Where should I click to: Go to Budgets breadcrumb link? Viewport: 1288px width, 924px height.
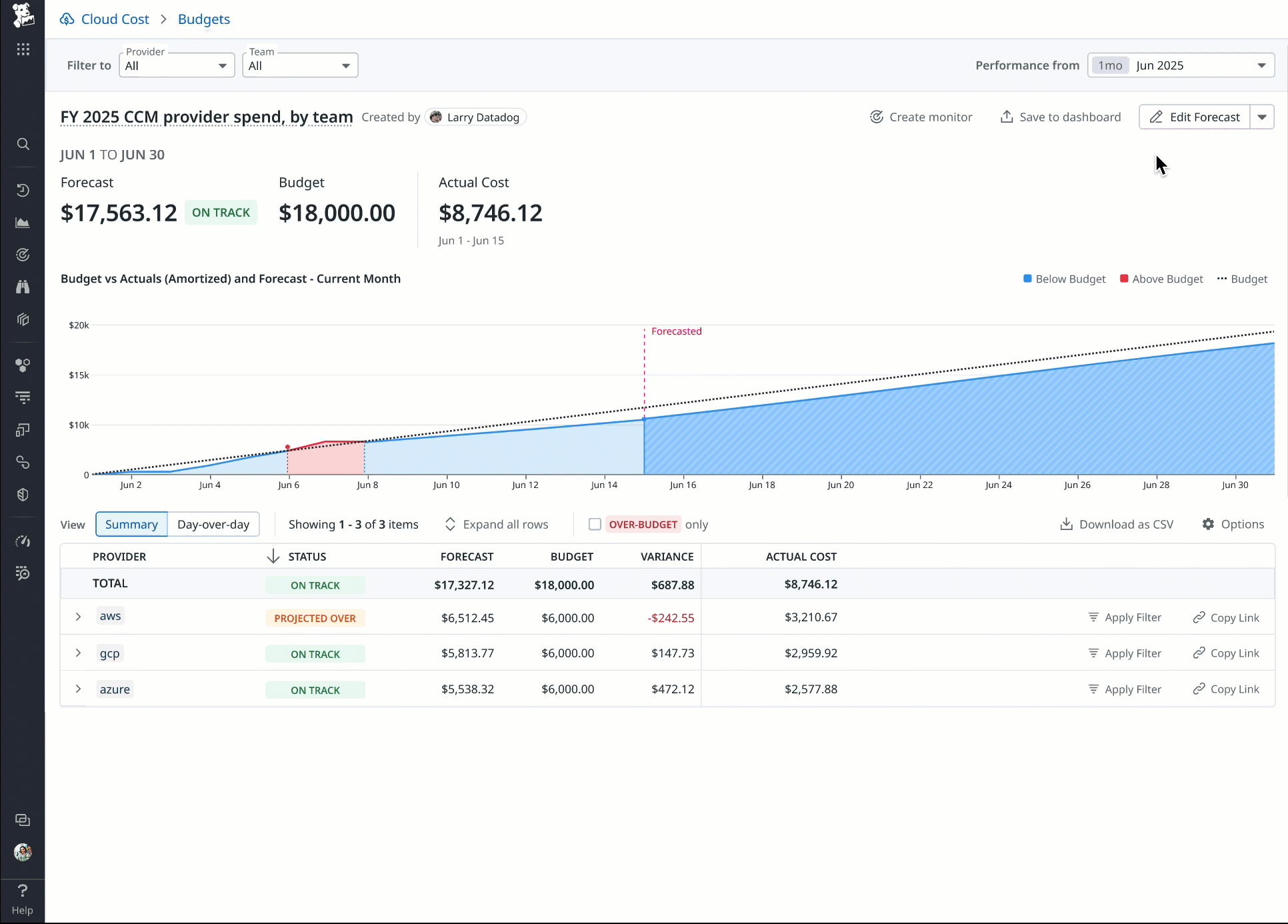(204, 19)
